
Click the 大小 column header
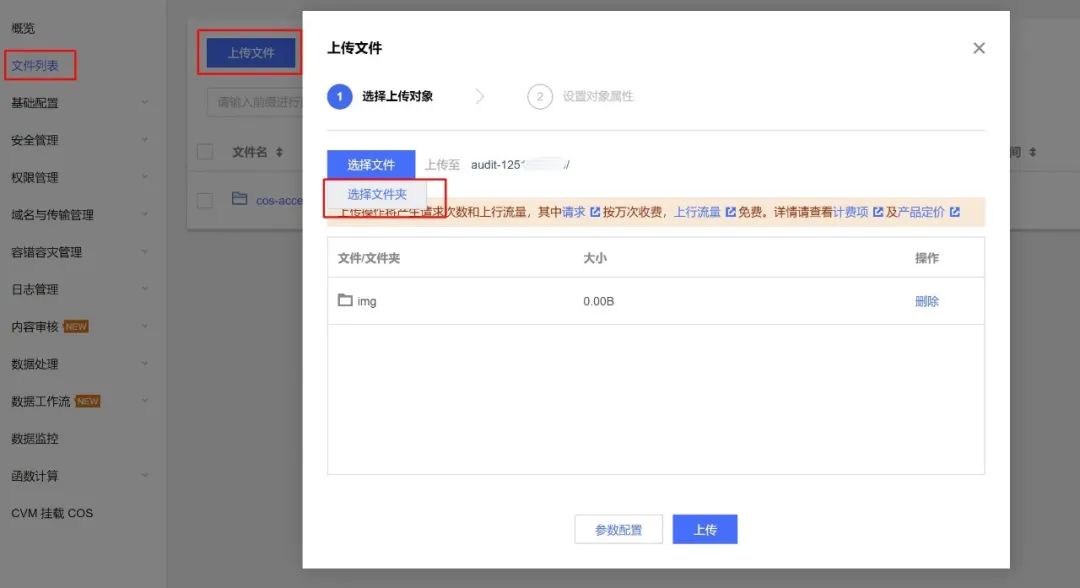pos(594,258)
